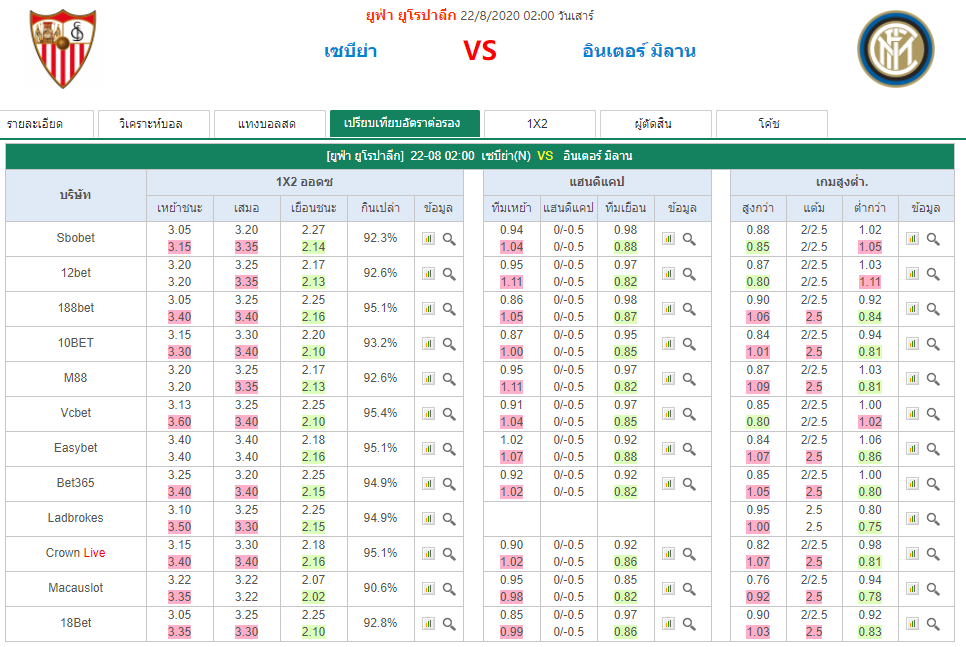966x647 pixels.
Task: Open Sbobet 1X2 odds chart icon
Action: pos(428,238)
